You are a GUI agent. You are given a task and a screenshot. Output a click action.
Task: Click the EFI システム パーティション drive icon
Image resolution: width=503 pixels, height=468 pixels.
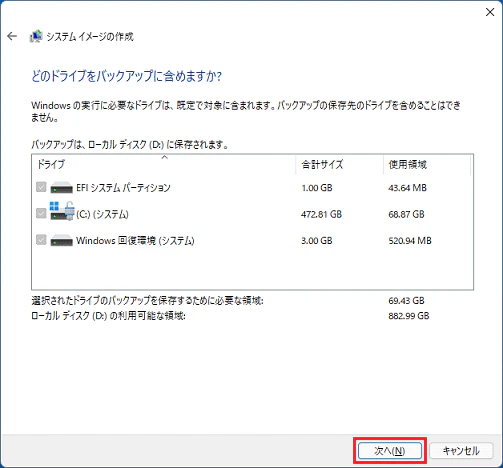click(61, 188)
